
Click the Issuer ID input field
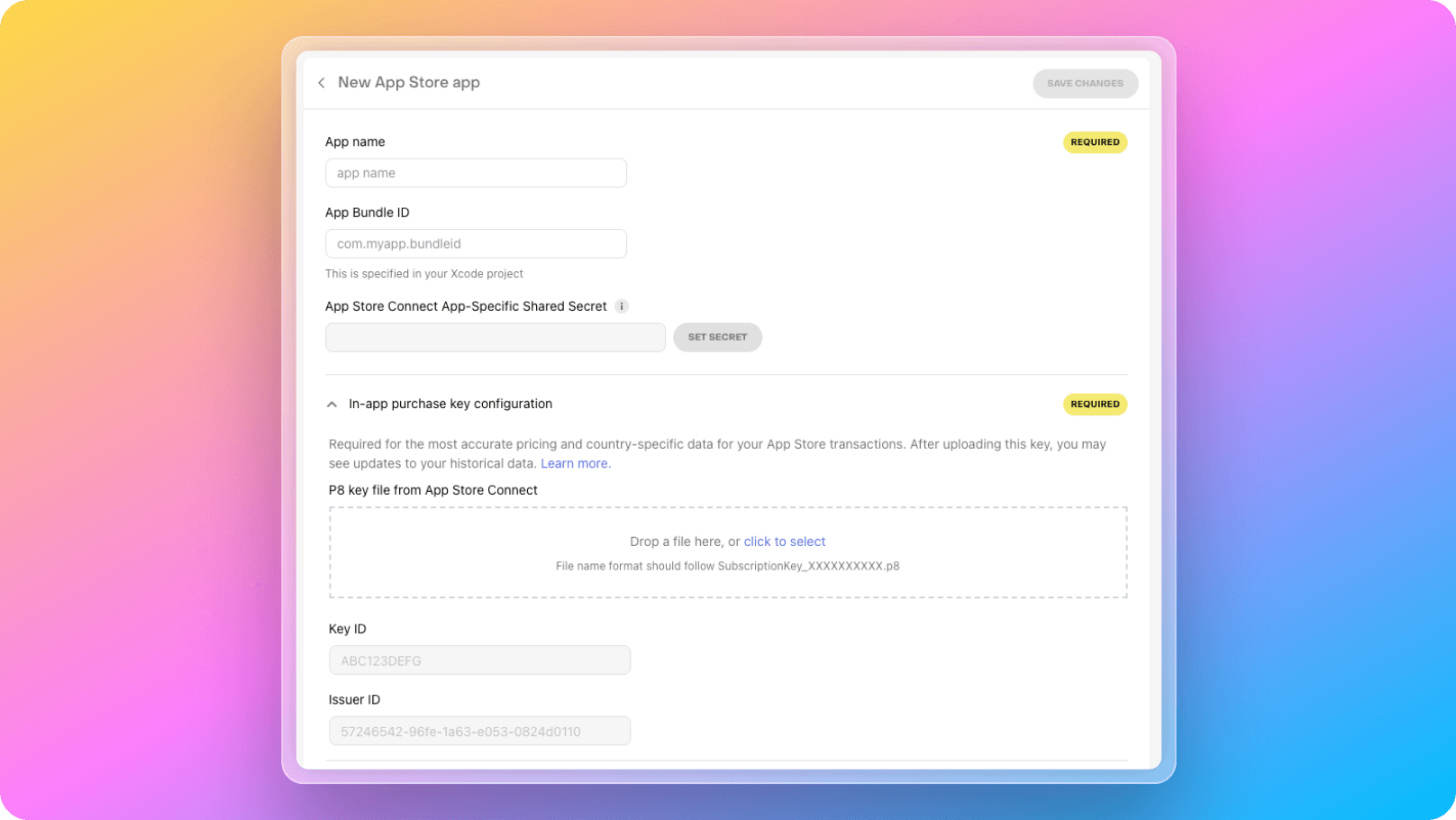(479, 731)
